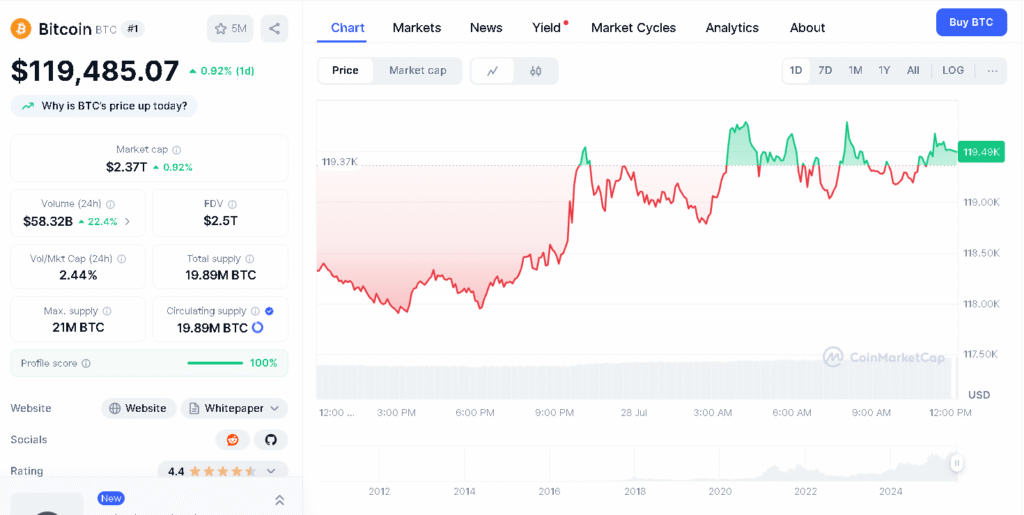Open the Yield tab
Screen dimensions: 1024x515
click(547, 28)
